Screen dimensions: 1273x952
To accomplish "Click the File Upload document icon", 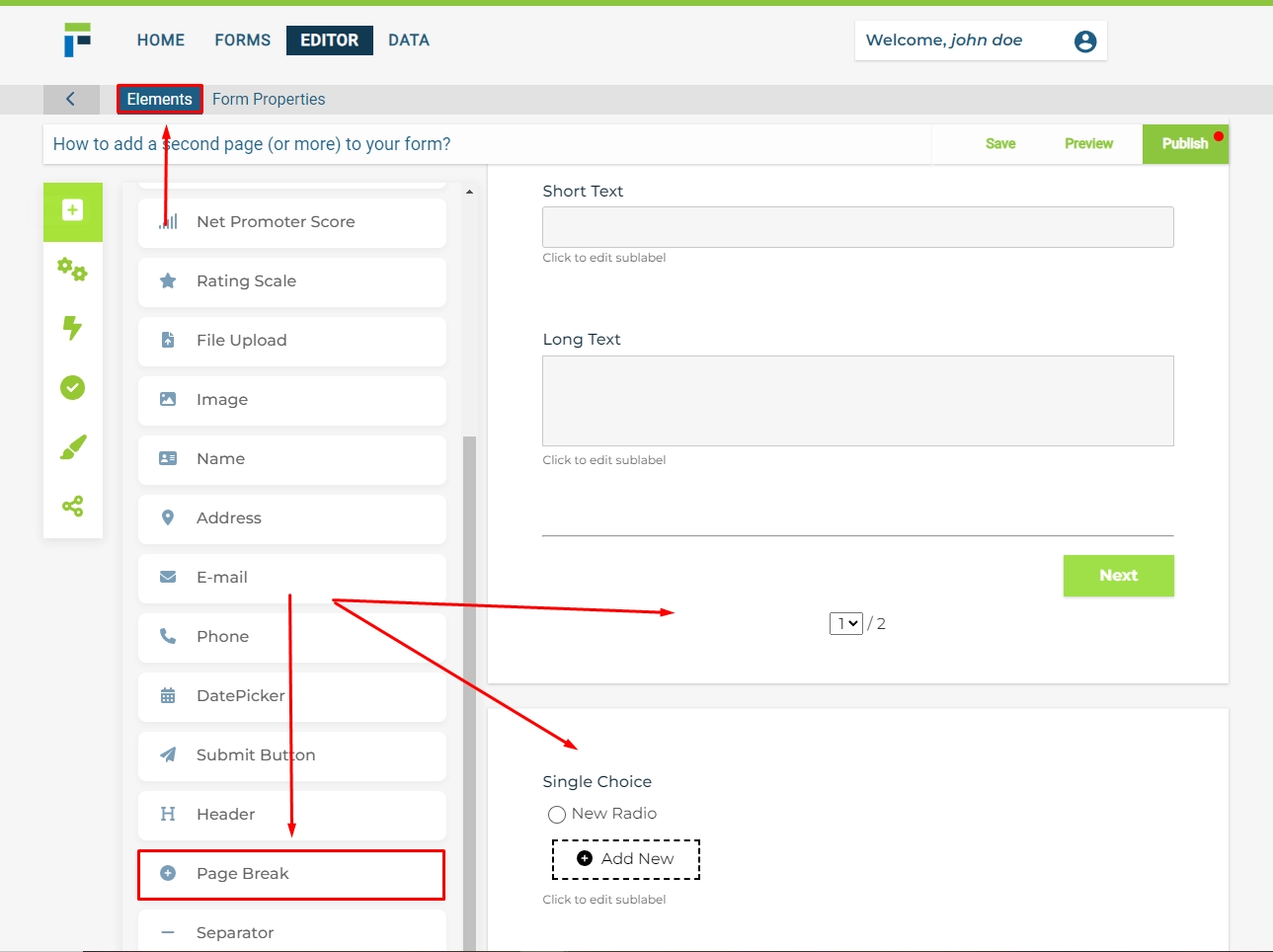I will 168,340.
